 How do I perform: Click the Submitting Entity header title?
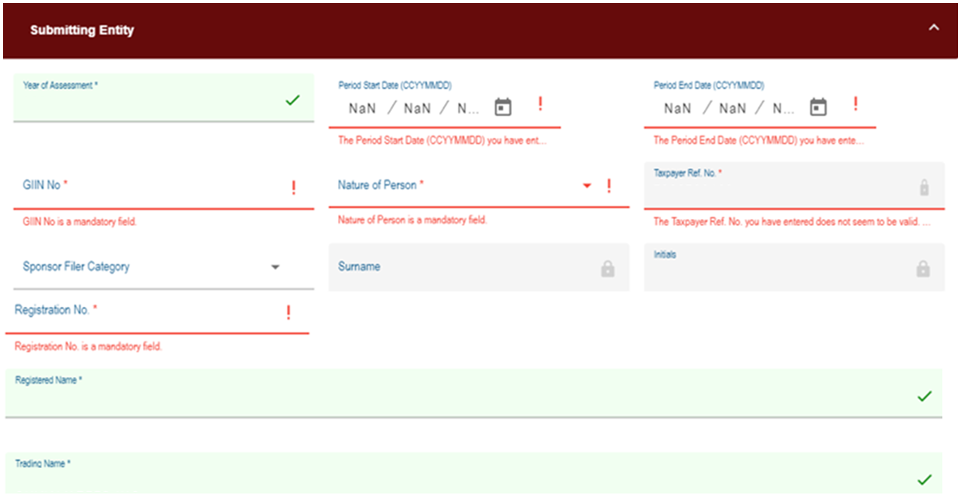[82, 30]
